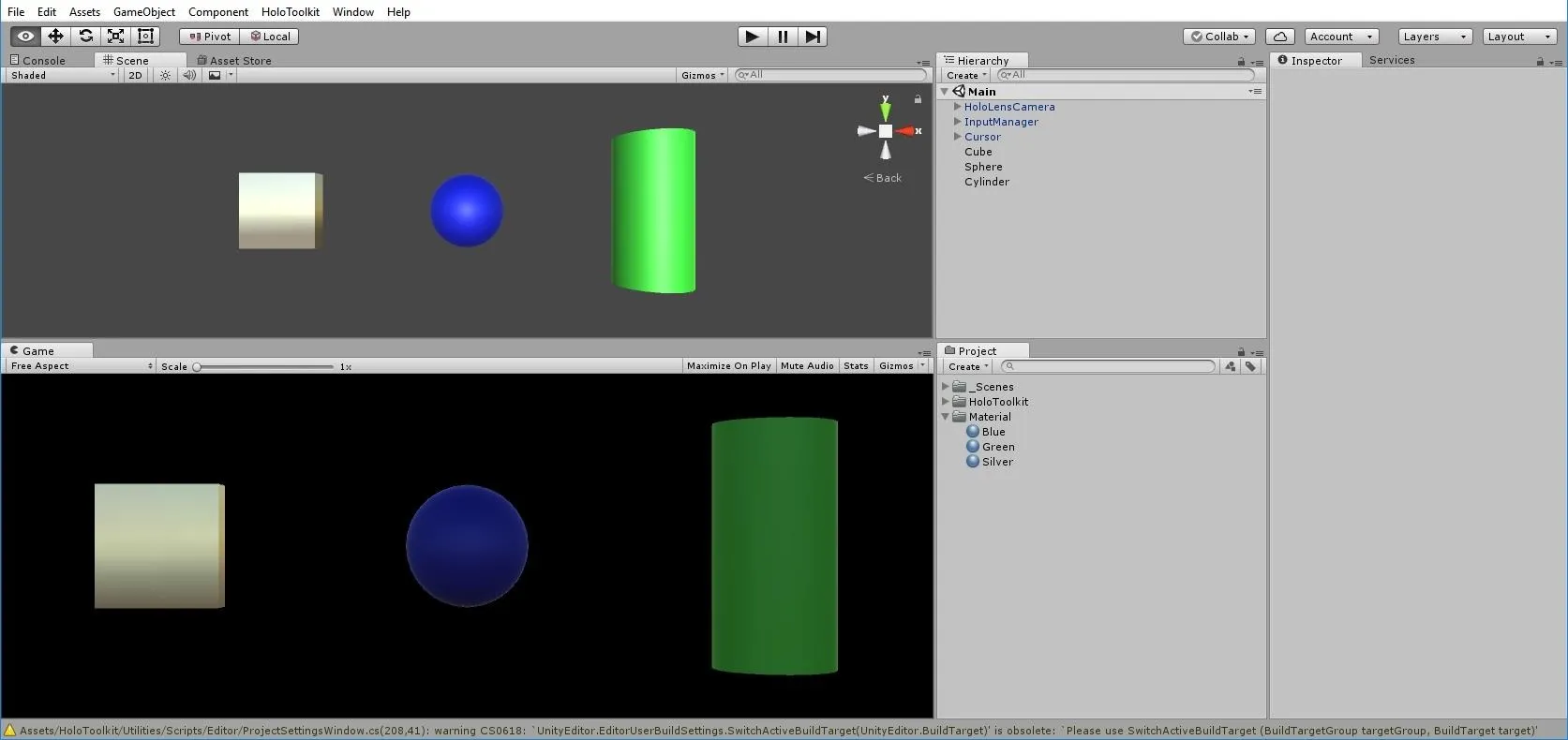Expand the HoloLensCamera hierarchy item

pos(957,107)
